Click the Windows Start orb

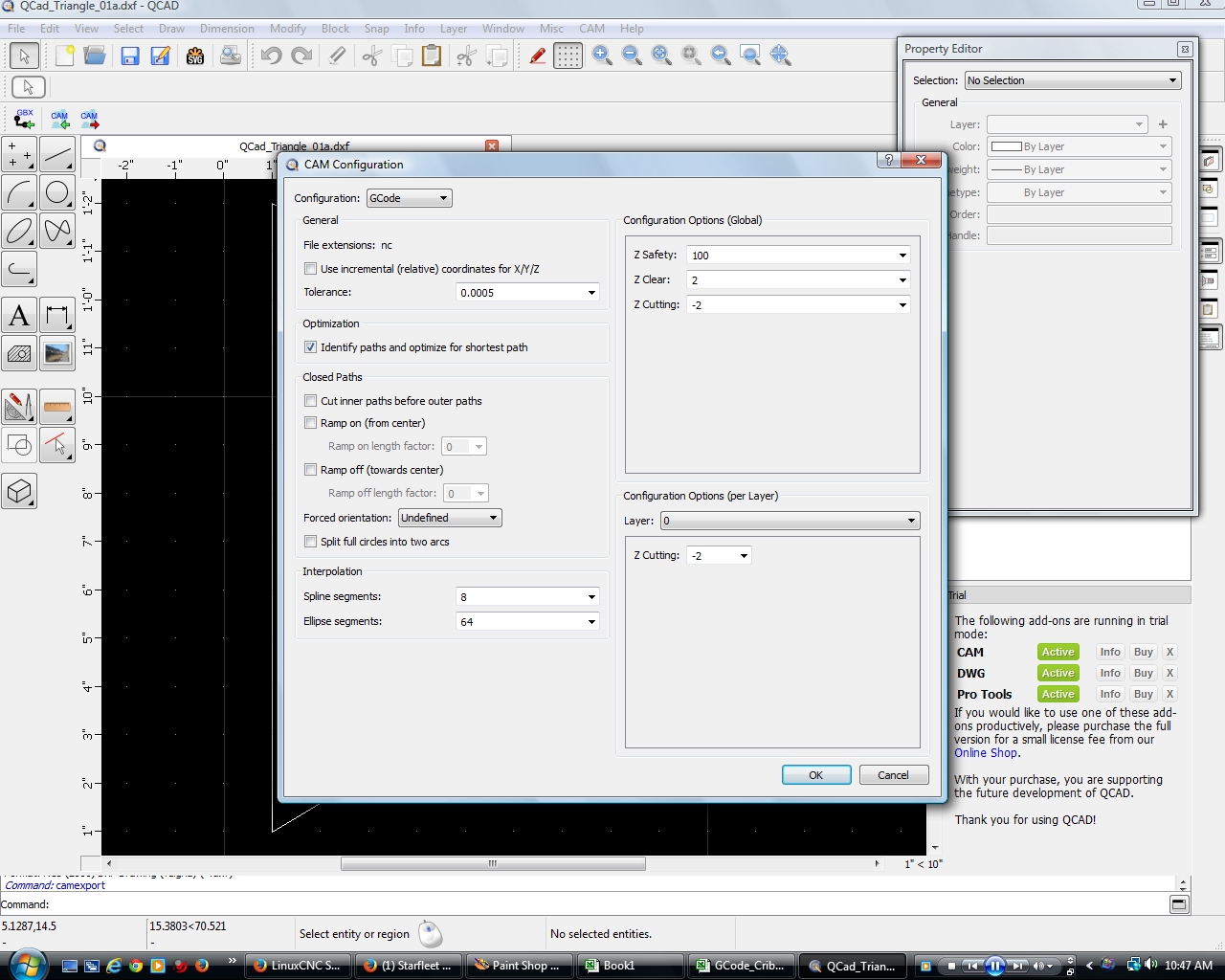(26, 965)
